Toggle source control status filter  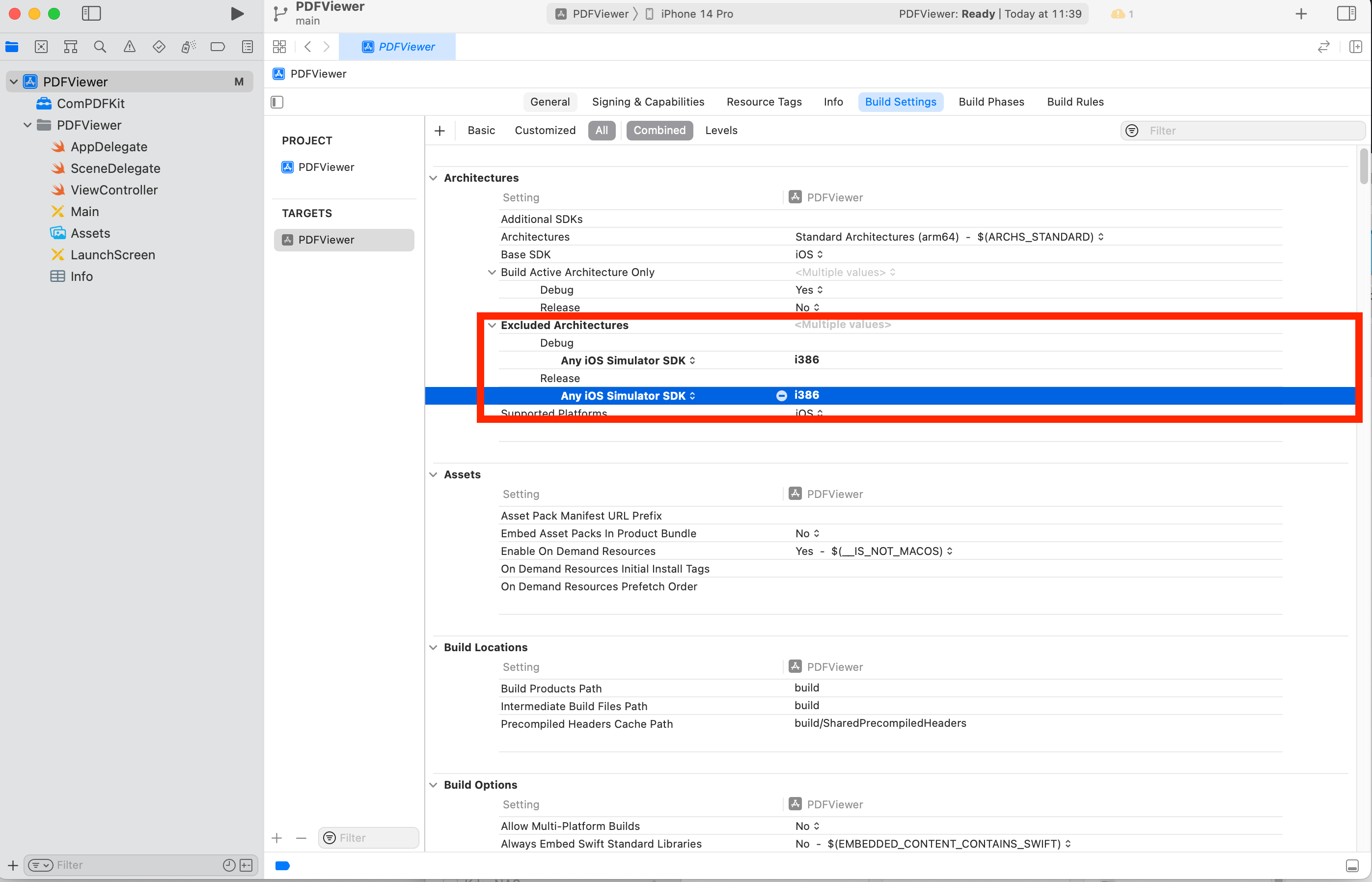pos(246,865)
